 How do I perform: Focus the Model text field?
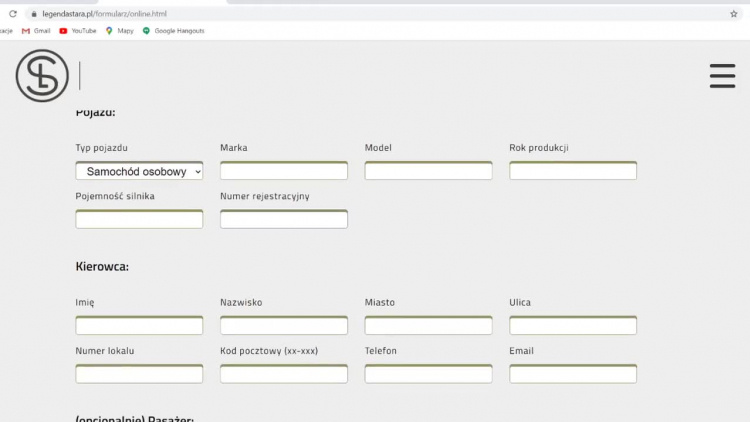tap(428, 171)
